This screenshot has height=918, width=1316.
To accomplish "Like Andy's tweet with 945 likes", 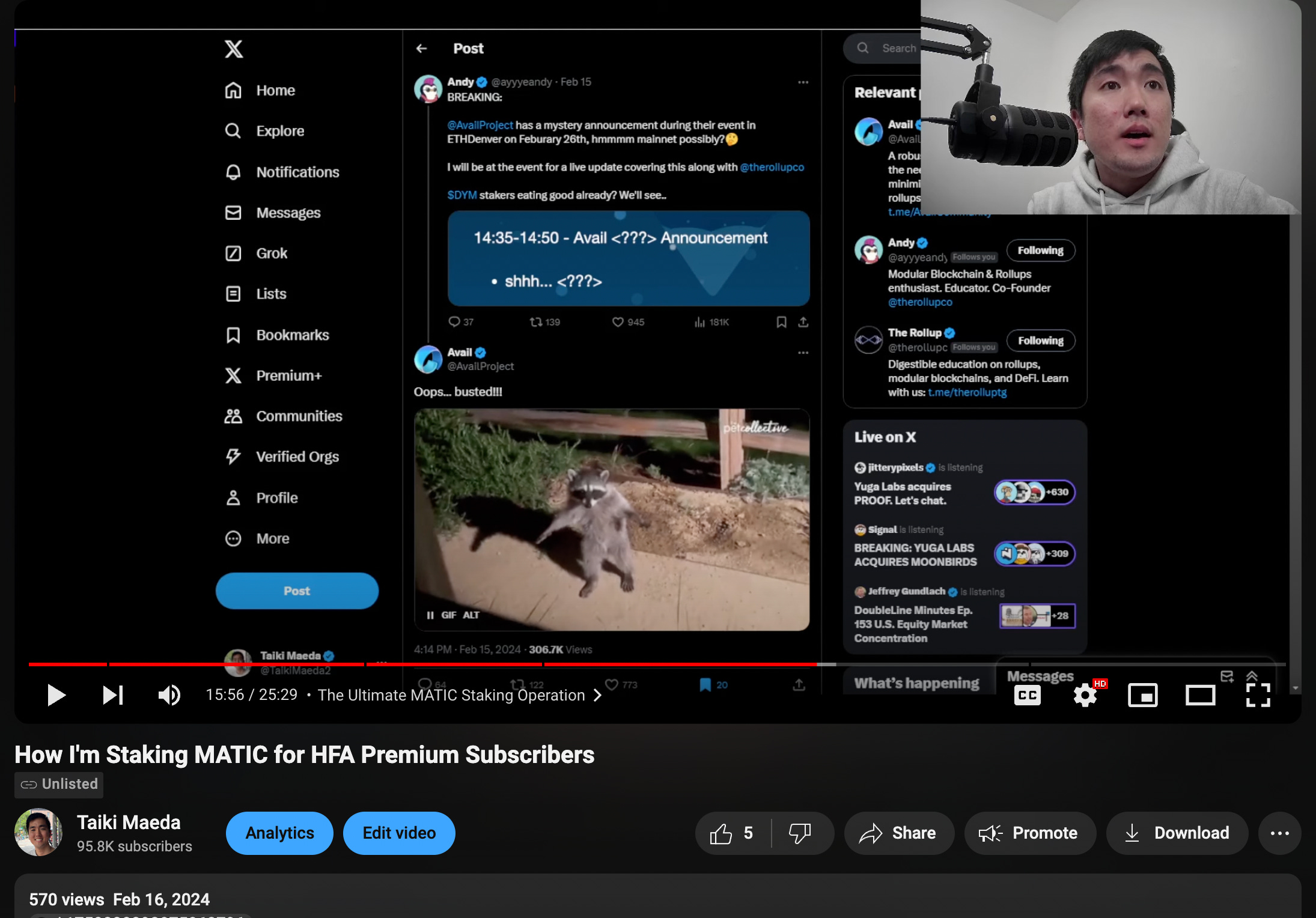I will 628,323.
